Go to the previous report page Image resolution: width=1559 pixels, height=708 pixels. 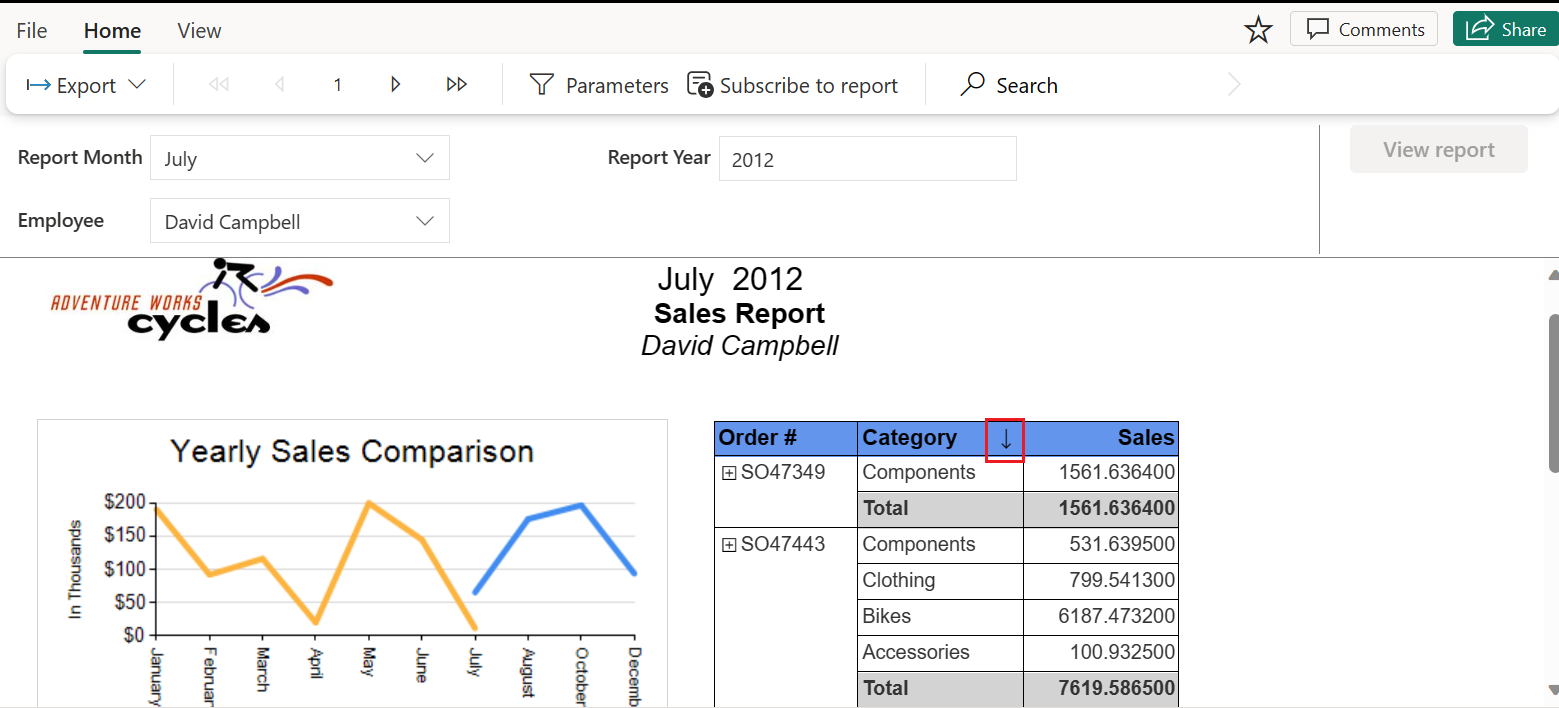pyautogui.click(x=279, y=85)
